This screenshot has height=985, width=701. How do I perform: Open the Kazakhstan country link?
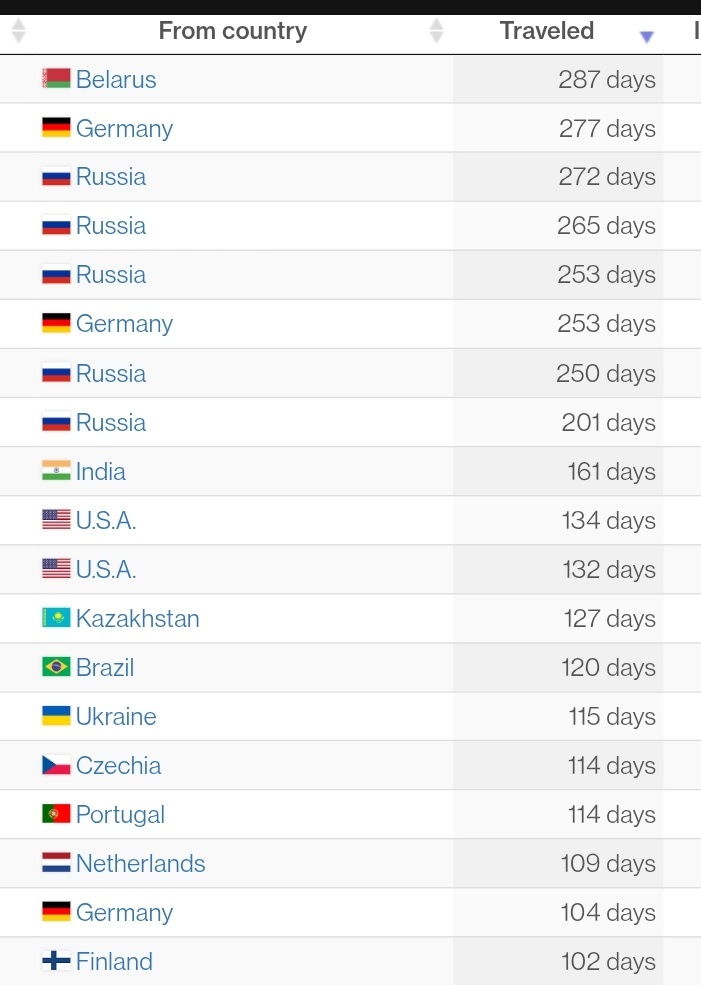(138, 619)
